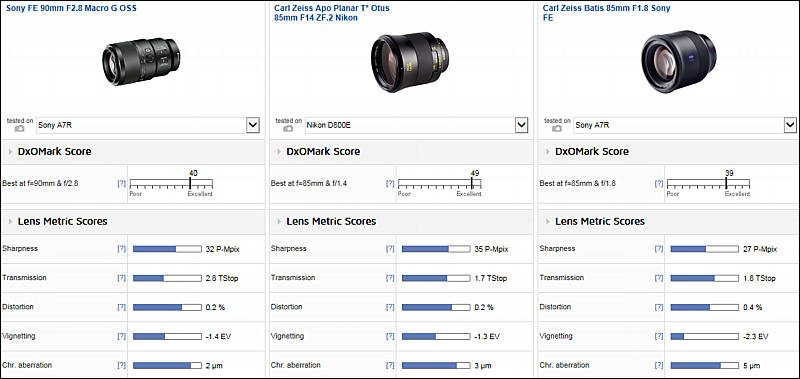Click the score scale showing 49
This screenshot has height=379, width=800.
coord(440,183)
